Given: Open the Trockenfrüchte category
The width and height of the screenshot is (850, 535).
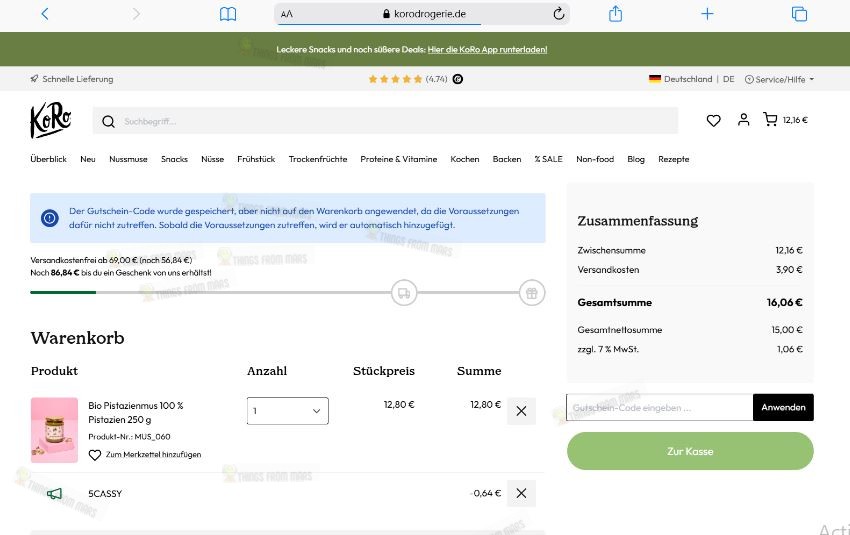Looking at the screenshot, I should 318,159.
